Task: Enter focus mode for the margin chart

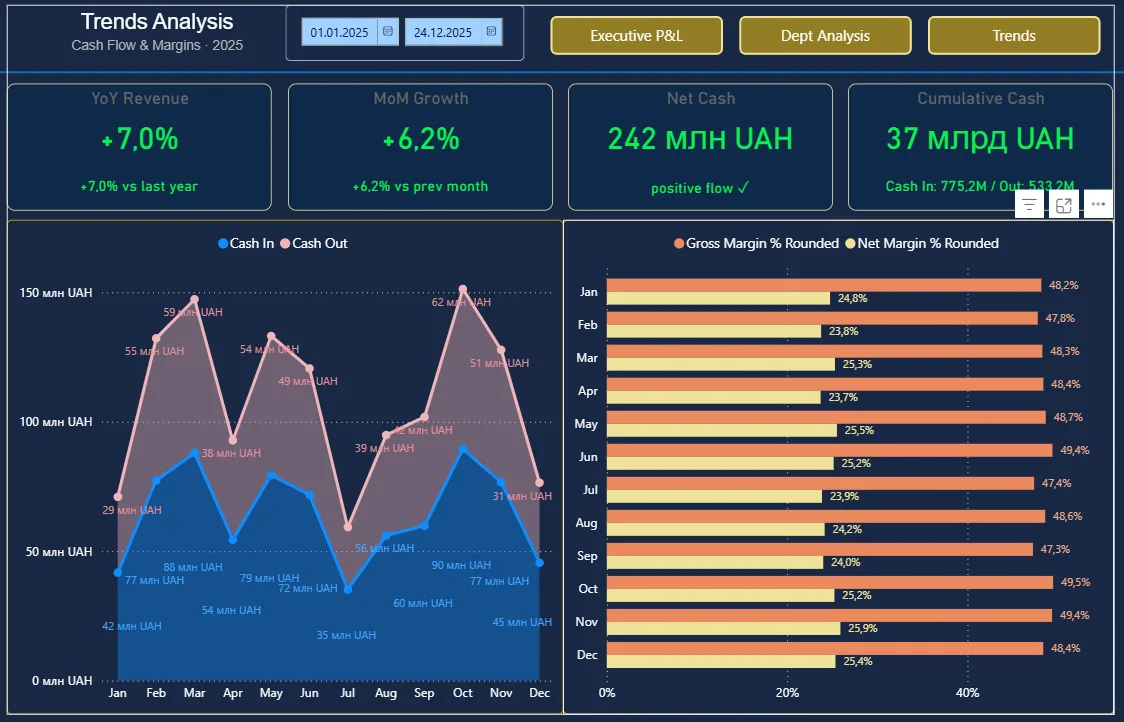Action: (x=1064, y=205)
